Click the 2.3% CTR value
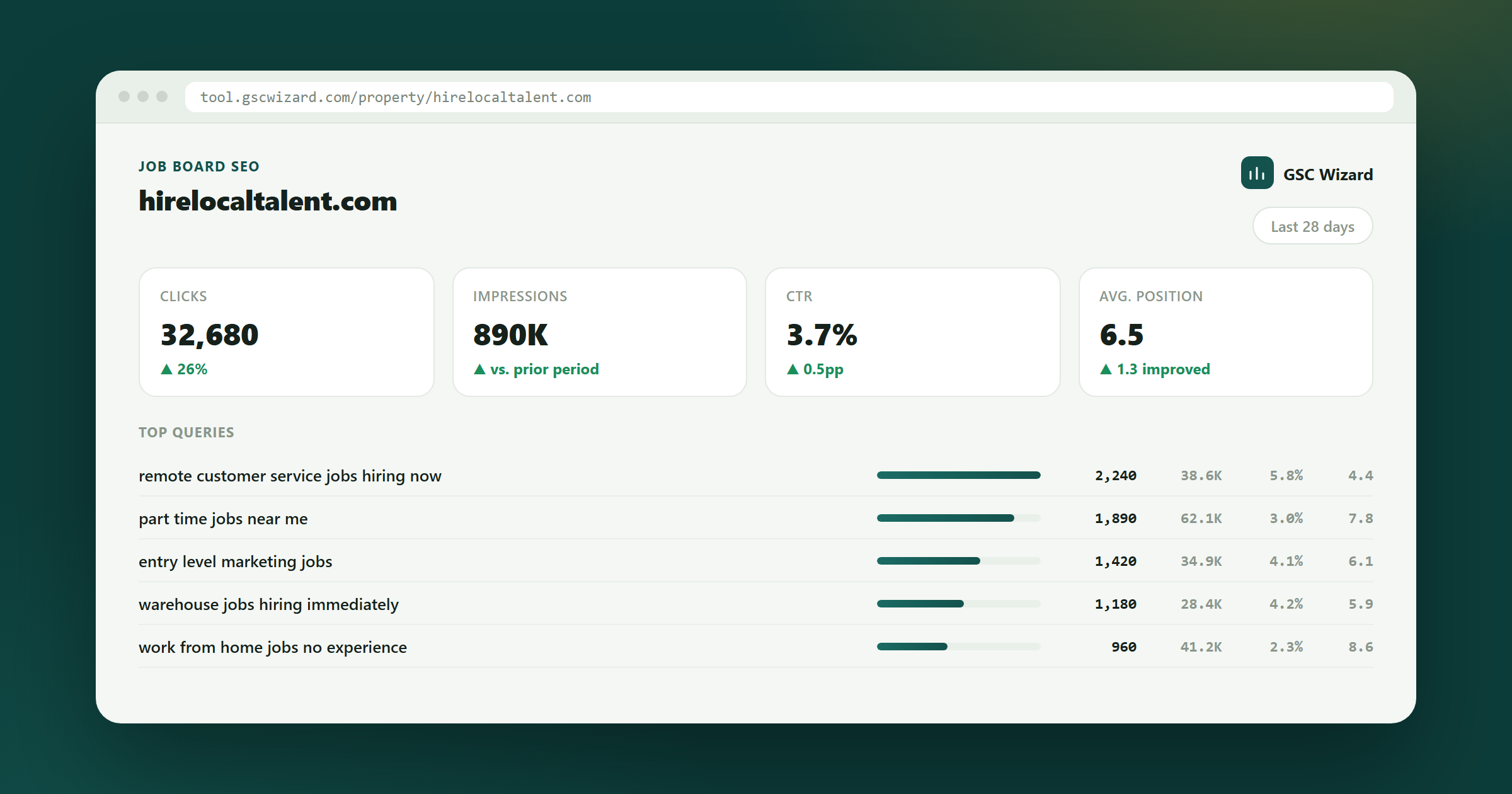 tap(1286, 647)
